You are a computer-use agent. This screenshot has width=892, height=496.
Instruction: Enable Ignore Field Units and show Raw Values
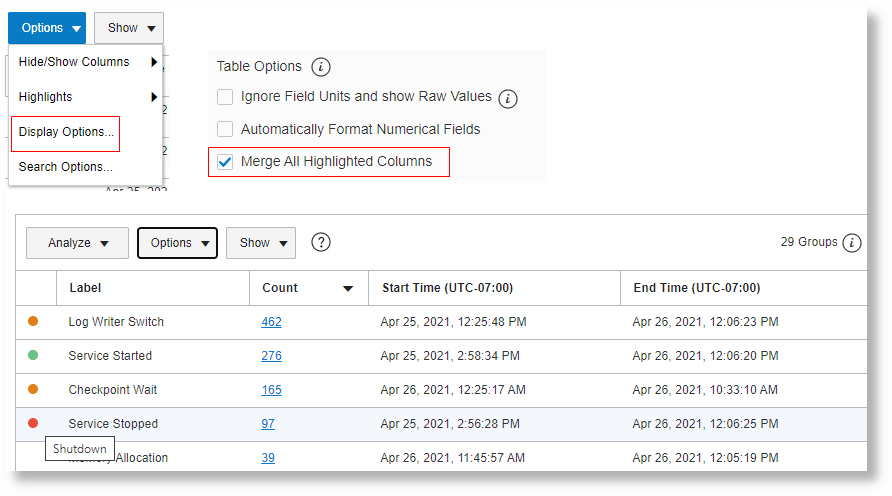click(x=225, y=98)
